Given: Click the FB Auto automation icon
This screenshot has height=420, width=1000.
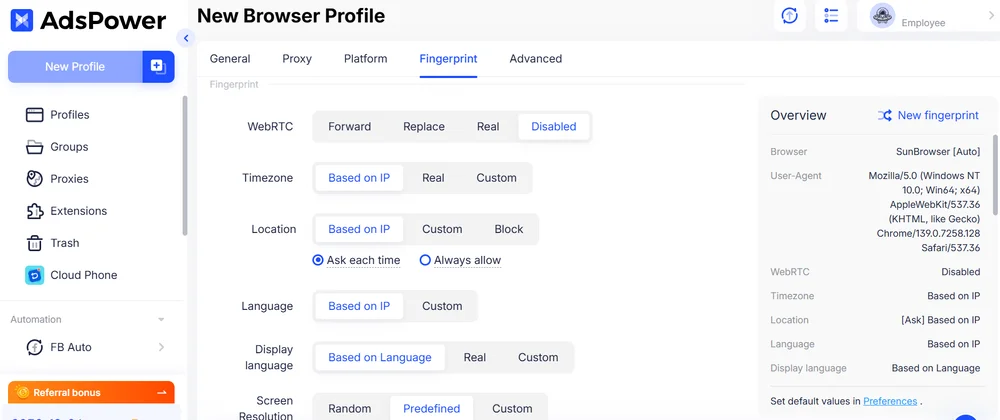Looking at the screenshot, I should 34,347.
